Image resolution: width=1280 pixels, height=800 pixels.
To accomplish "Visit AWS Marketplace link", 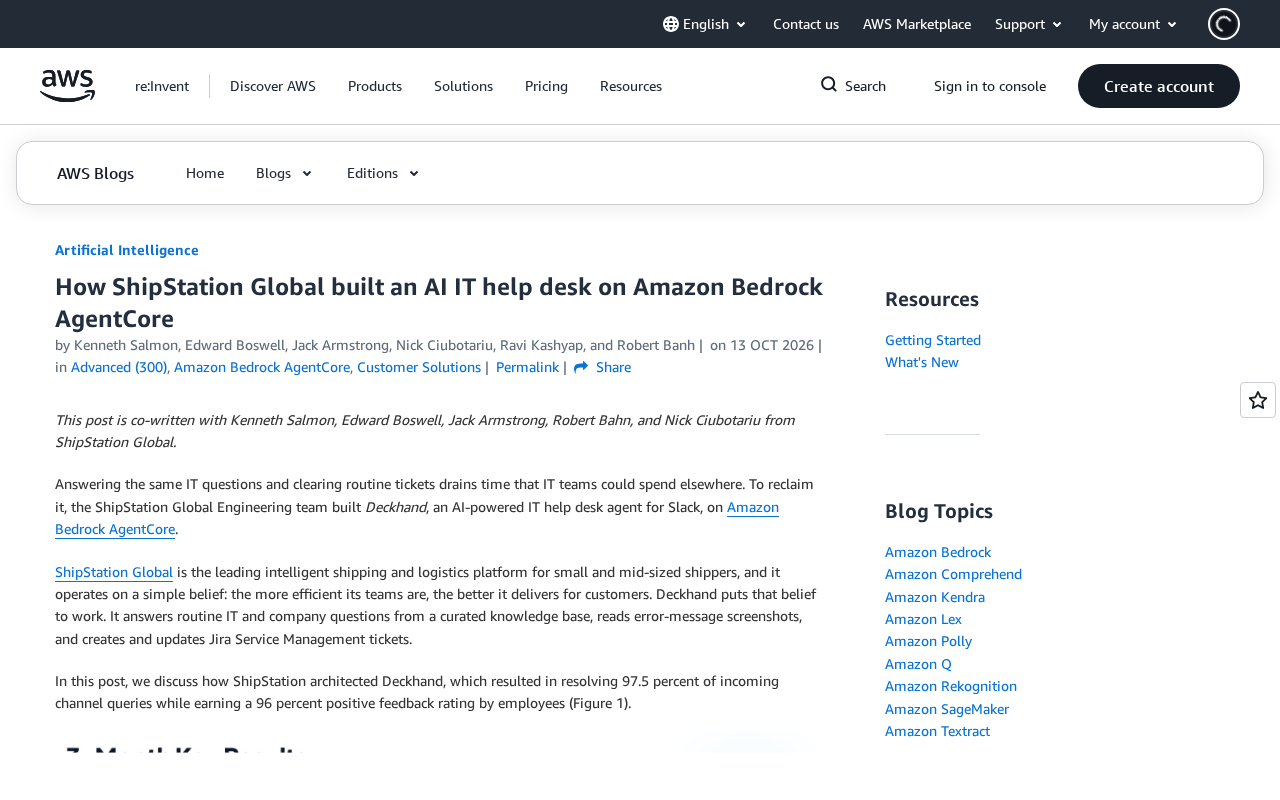I will point(917,24).
